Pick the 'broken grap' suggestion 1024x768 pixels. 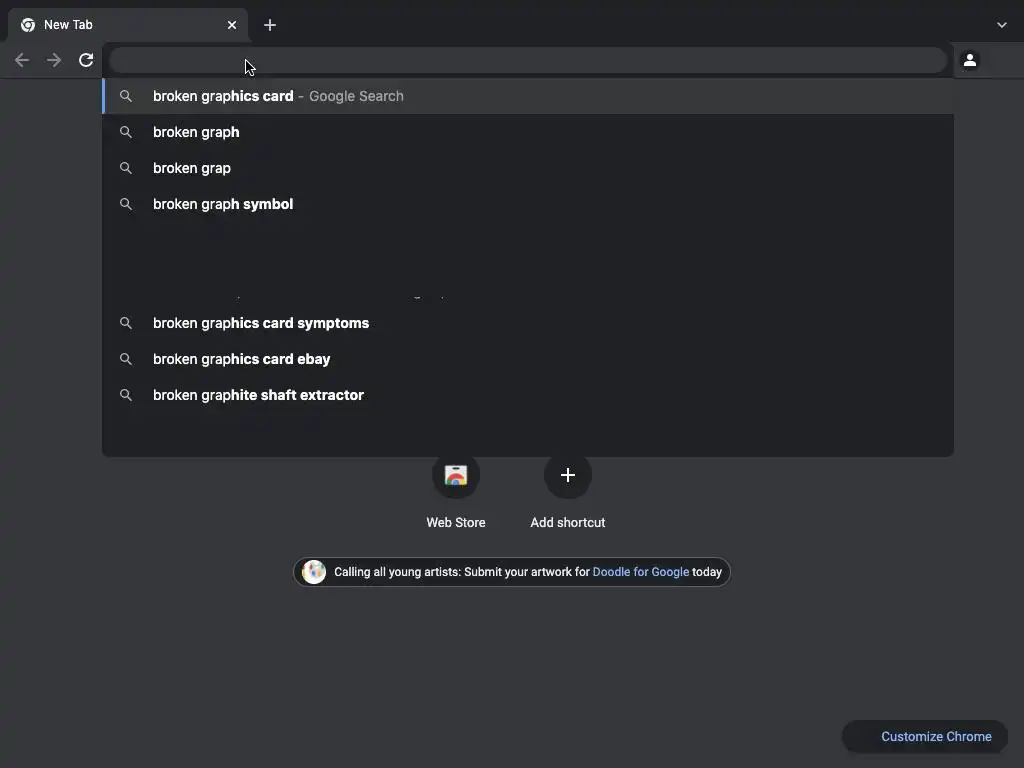coord(192,168)
